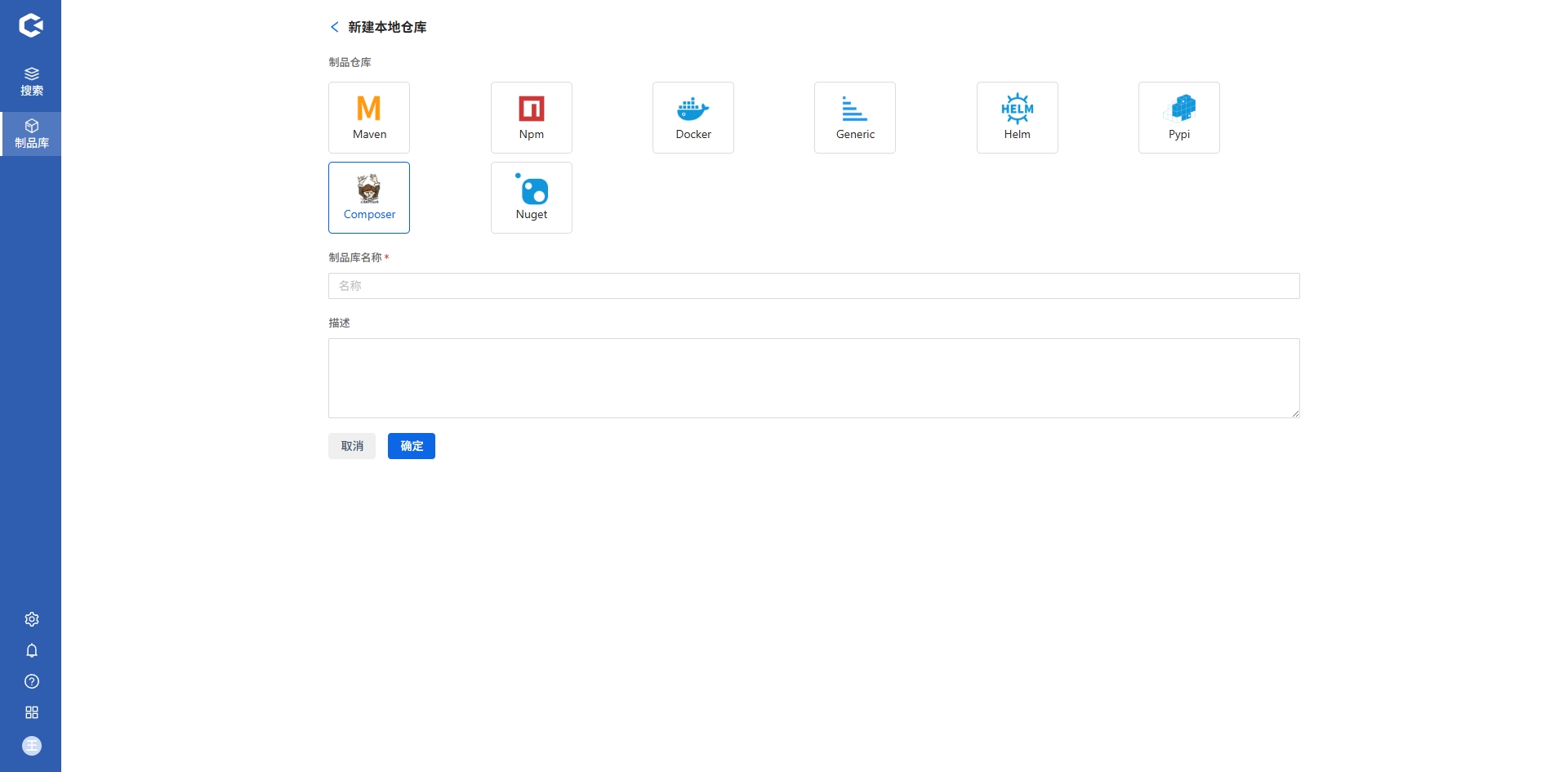Click the 描述 field label
Screen dimensions: 1568x772
point(339,323)
